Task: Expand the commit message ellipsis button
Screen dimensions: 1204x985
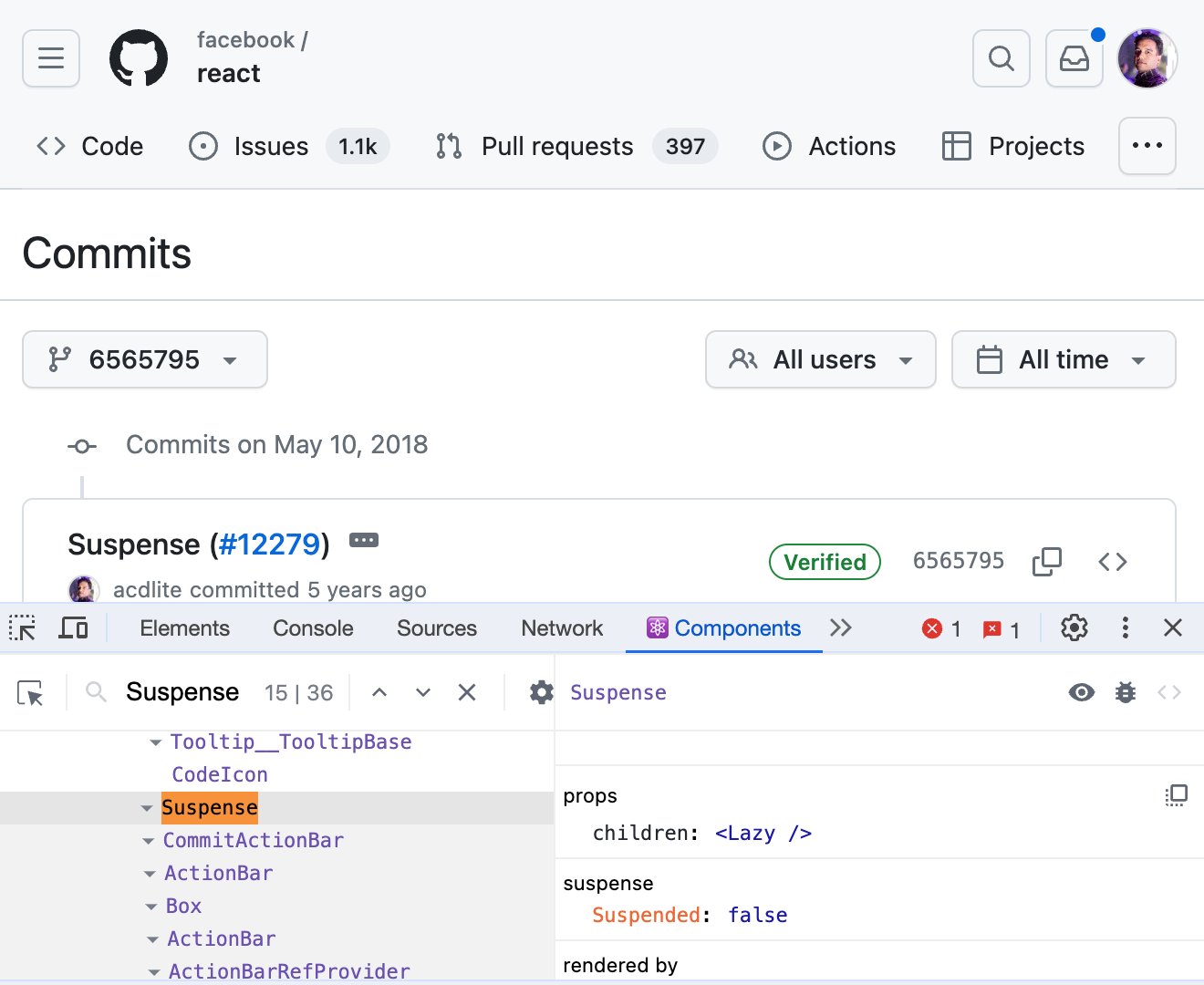Action: point(364,541)
